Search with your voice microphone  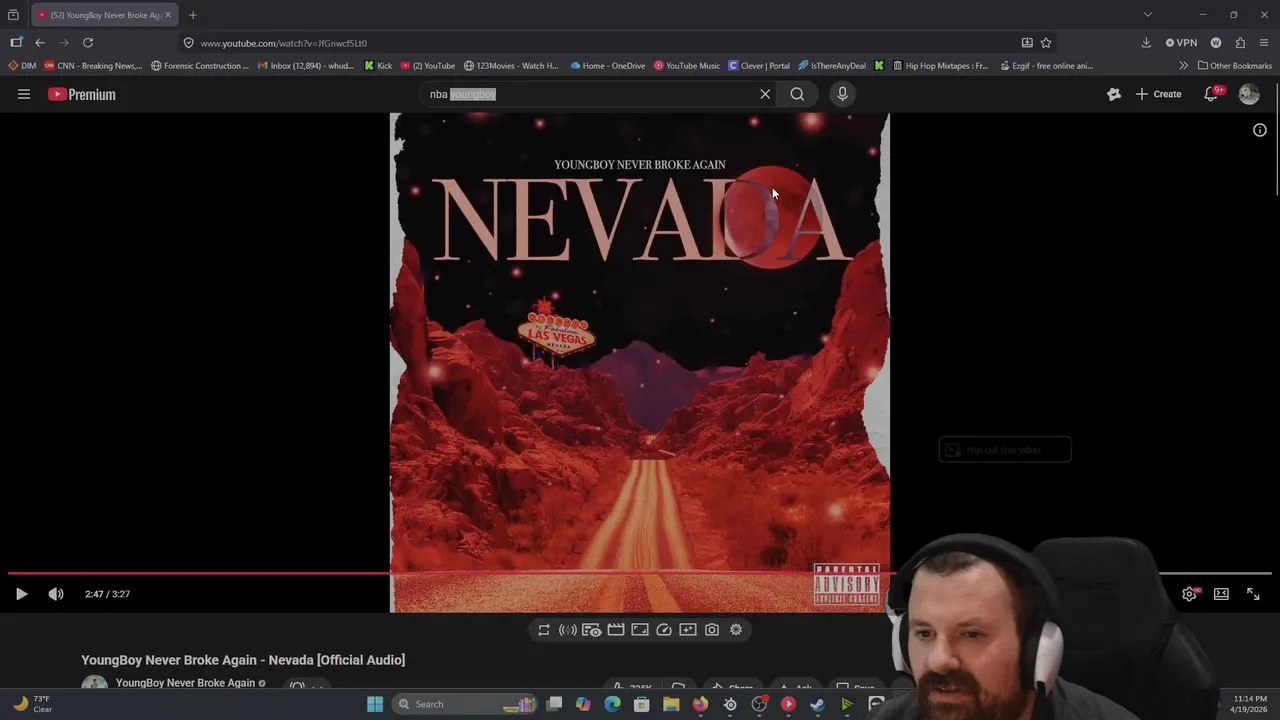(842, 94)
